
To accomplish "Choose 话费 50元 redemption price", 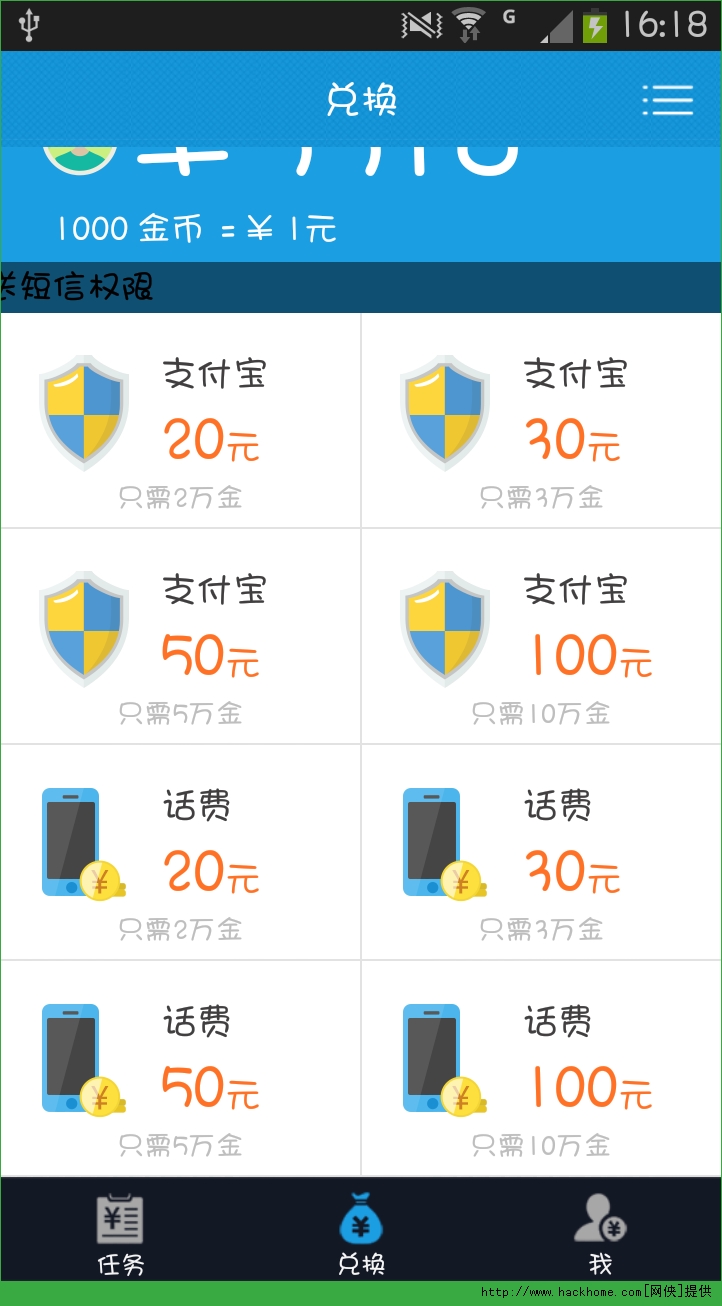I will coord(211,1088).
